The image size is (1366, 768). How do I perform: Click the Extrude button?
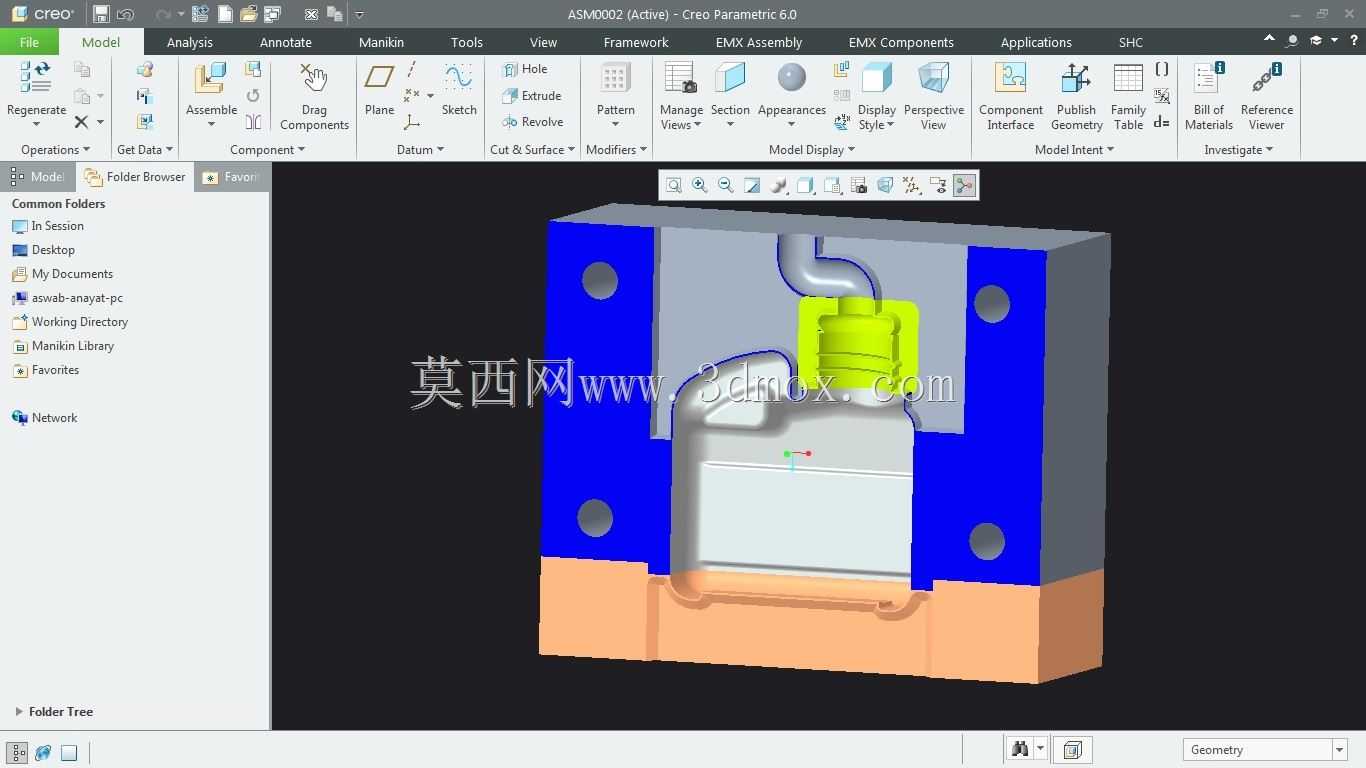[x=531, y=96]
